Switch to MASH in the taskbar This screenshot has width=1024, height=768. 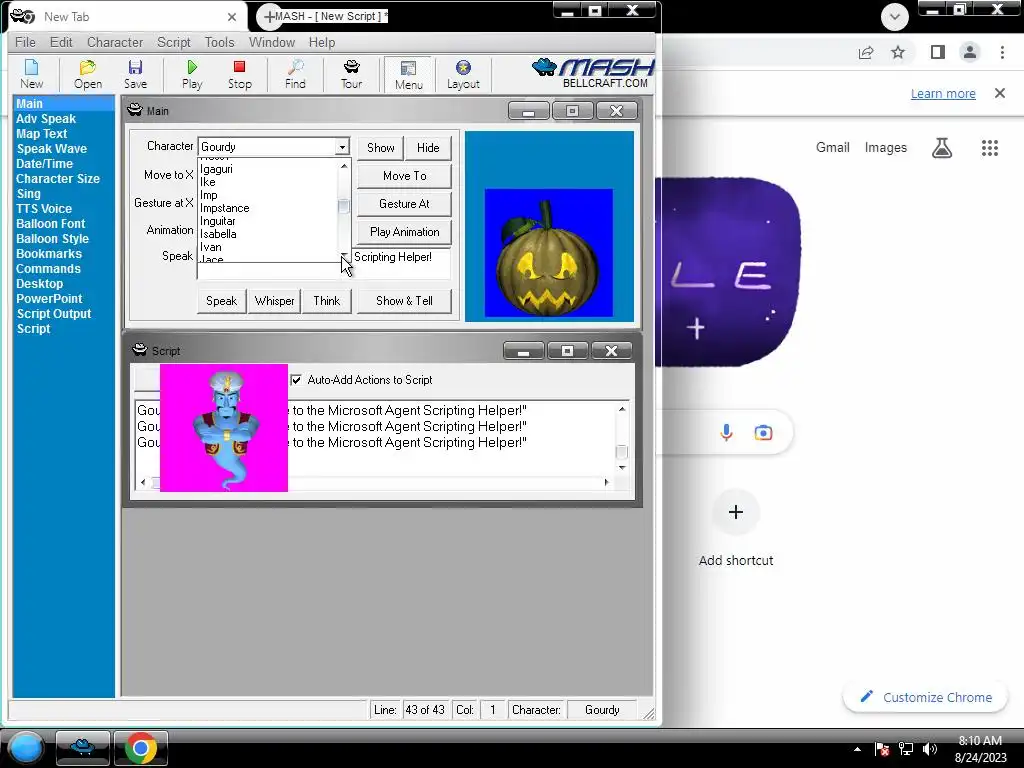tap(82, 748)
